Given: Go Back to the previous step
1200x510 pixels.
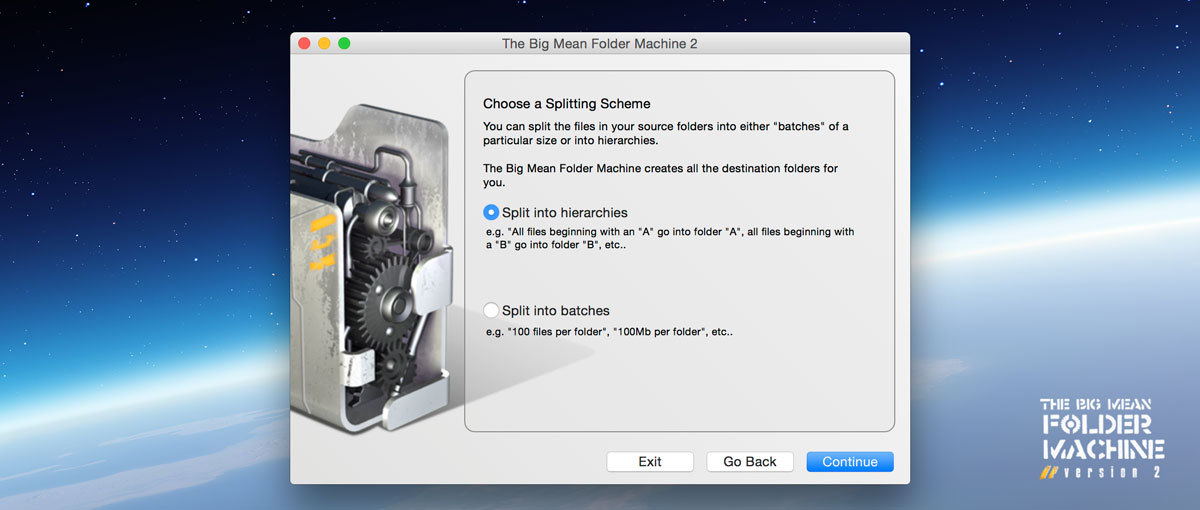Looking at the screenshot, I should pos(750,462).
